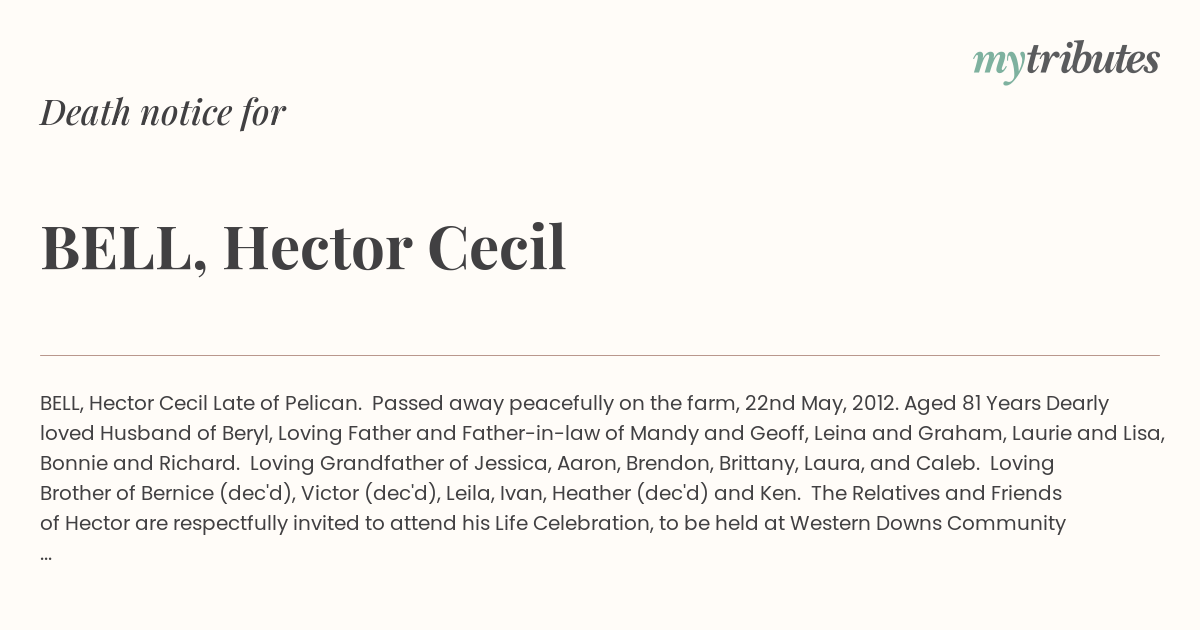Click the horizontal divider line under the title

point(600,355)
